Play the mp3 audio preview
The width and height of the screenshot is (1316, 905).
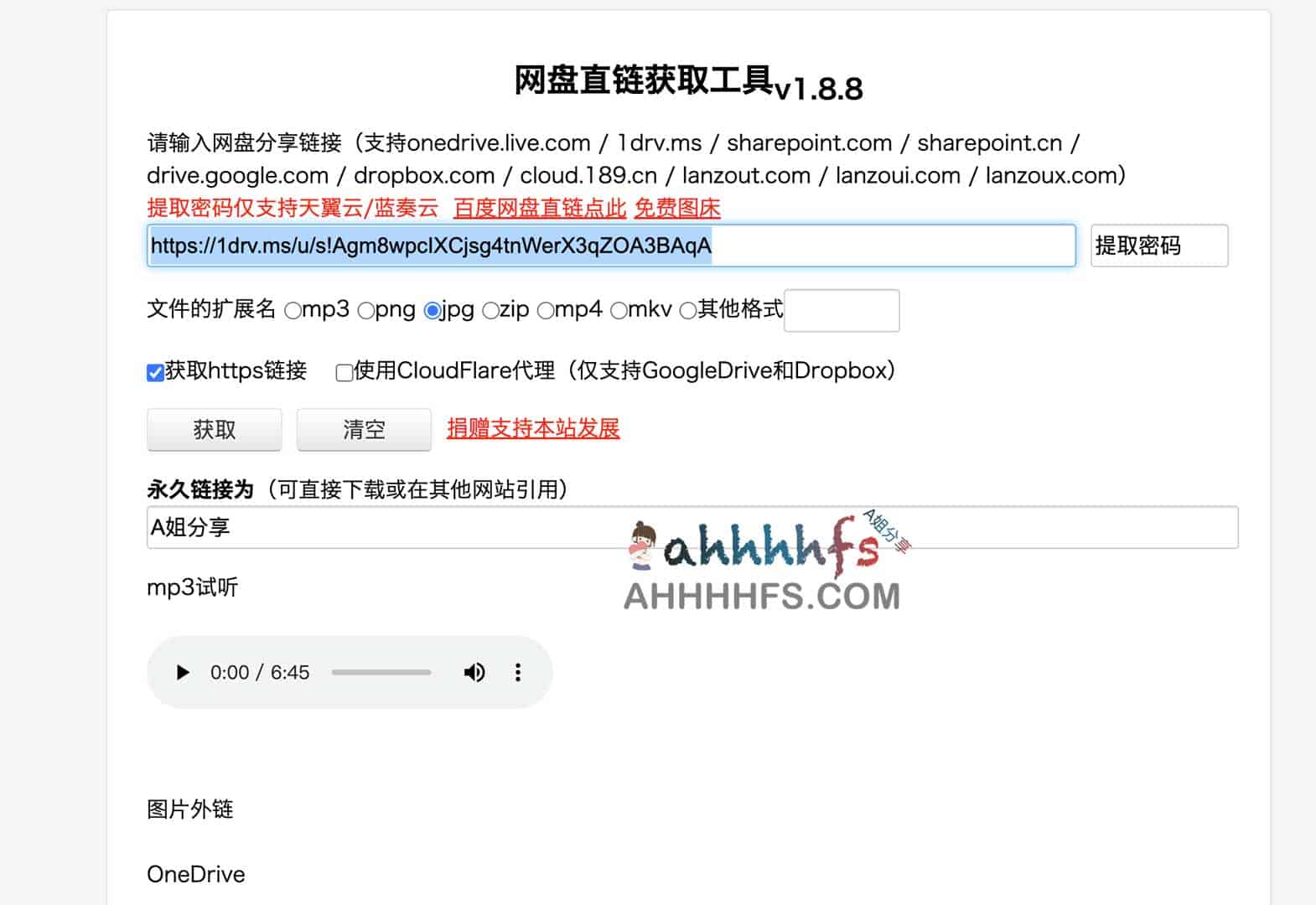click(182, 672)
